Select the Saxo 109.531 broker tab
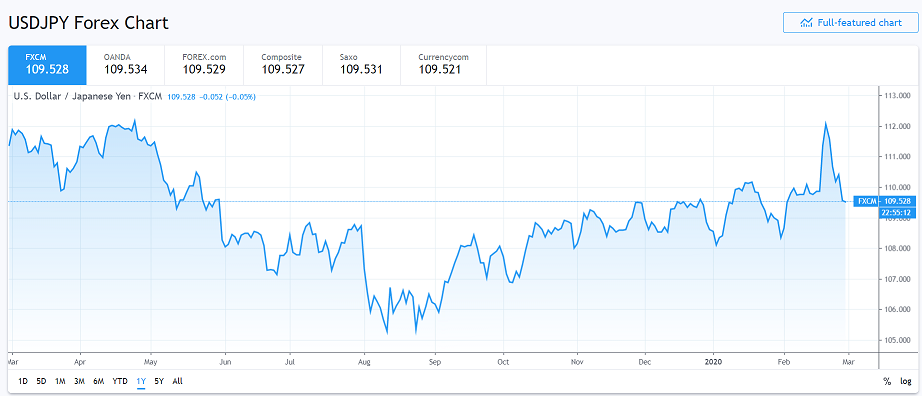The width and height of the screenshot is (922, 396). (362, 65)
